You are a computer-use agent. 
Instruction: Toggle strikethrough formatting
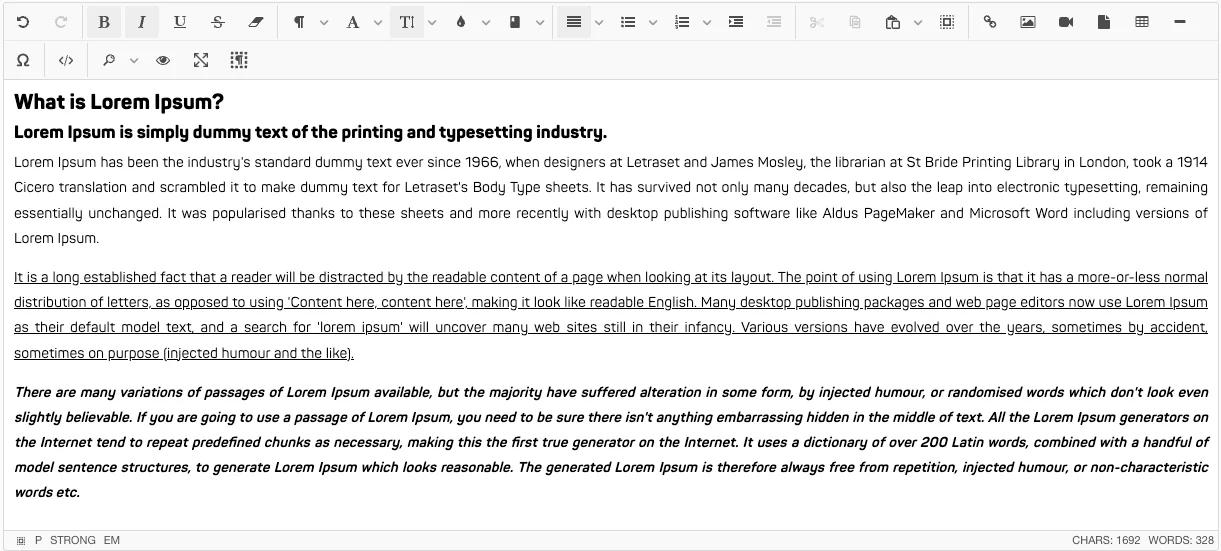click(x=218, y=22)
